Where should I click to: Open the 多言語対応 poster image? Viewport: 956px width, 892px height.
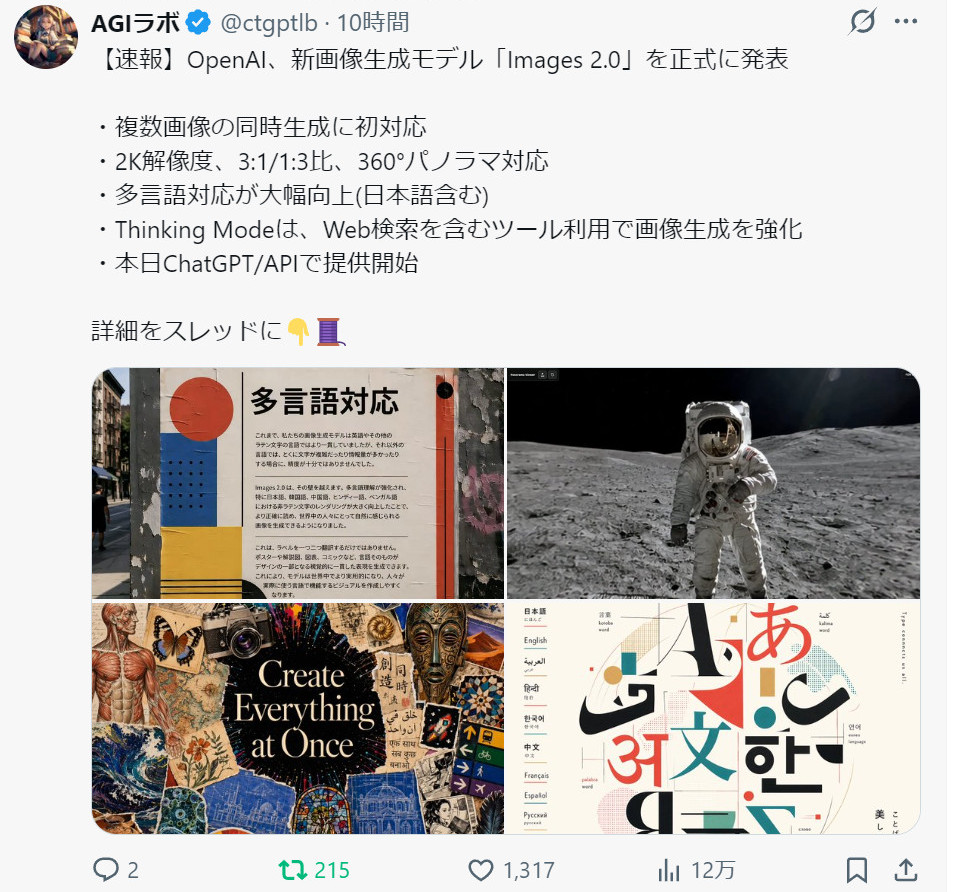point(298,483)
